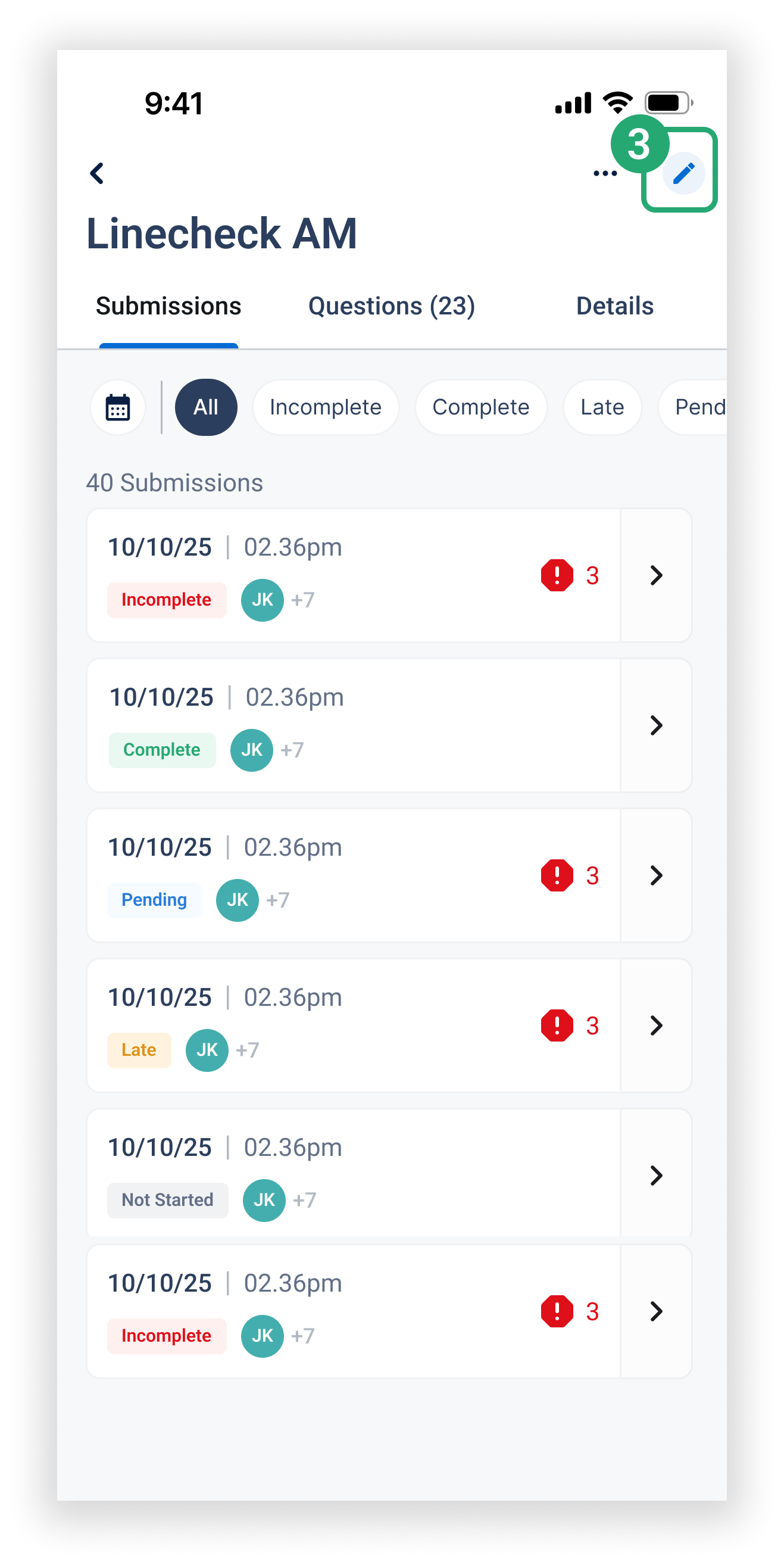Select the partially visible Pending filter chip
This screenshot has height=1565, width=784.
[x=694, y=407]
